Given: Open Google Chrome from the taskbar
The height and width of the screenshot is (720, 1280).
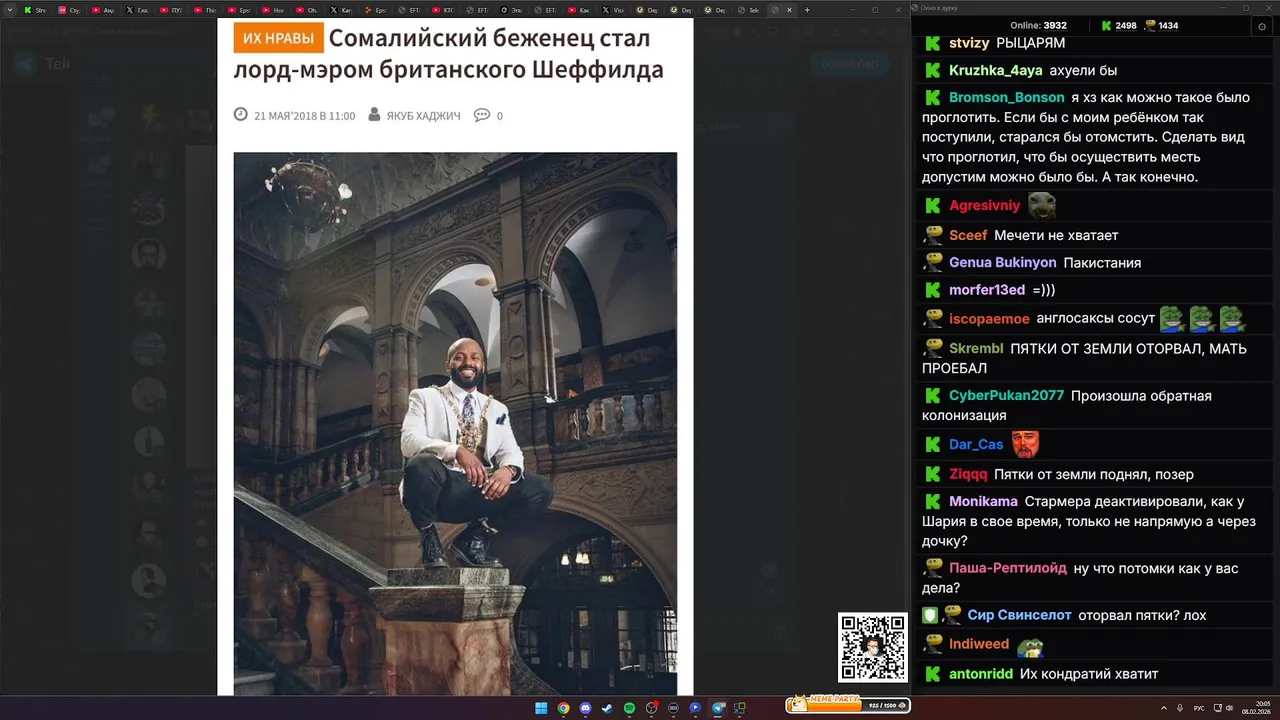Looking at the screenshot, I should [x=563, y=708].
